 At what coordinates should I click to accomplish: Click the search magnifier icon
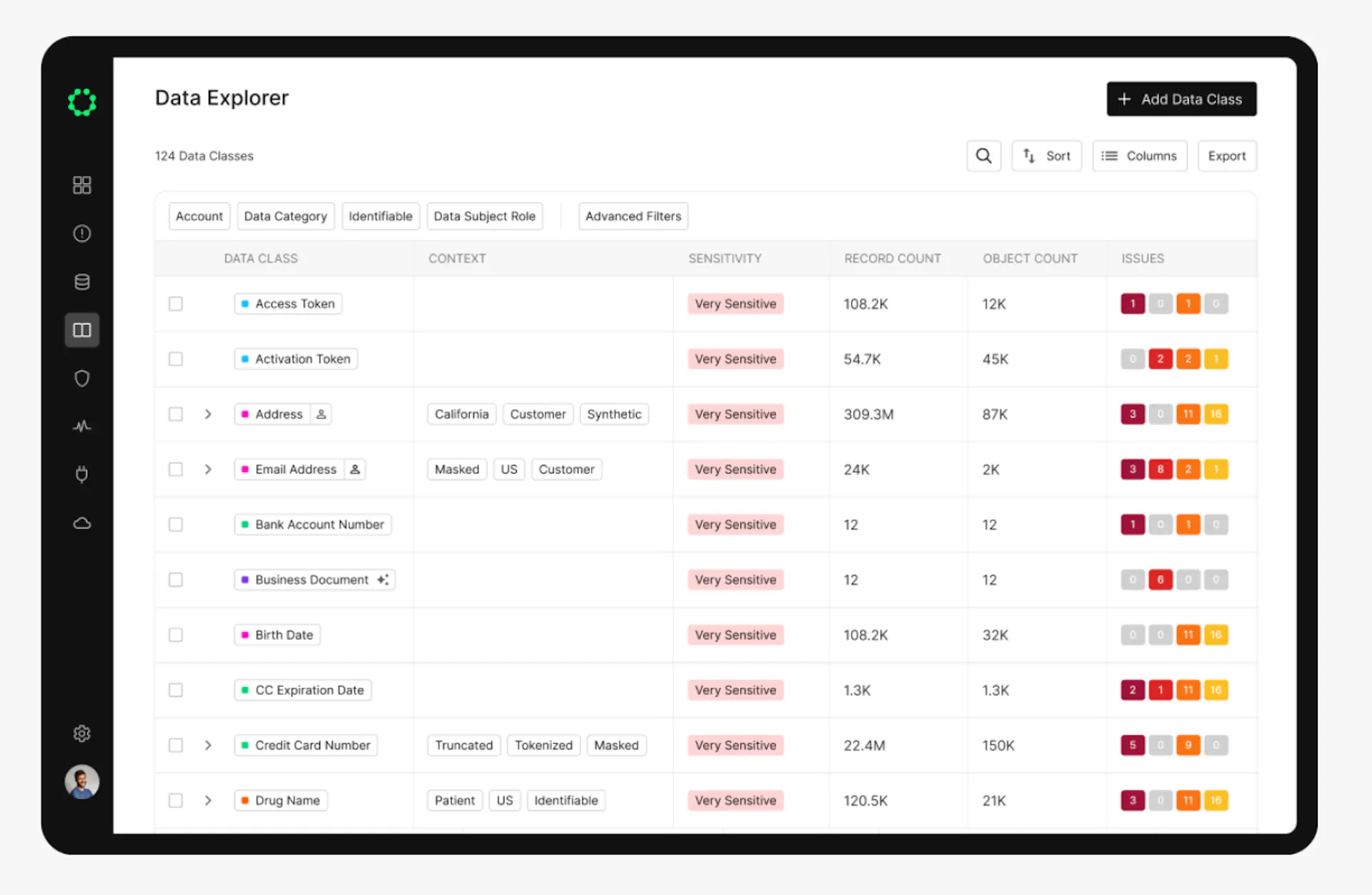(984, 156)
